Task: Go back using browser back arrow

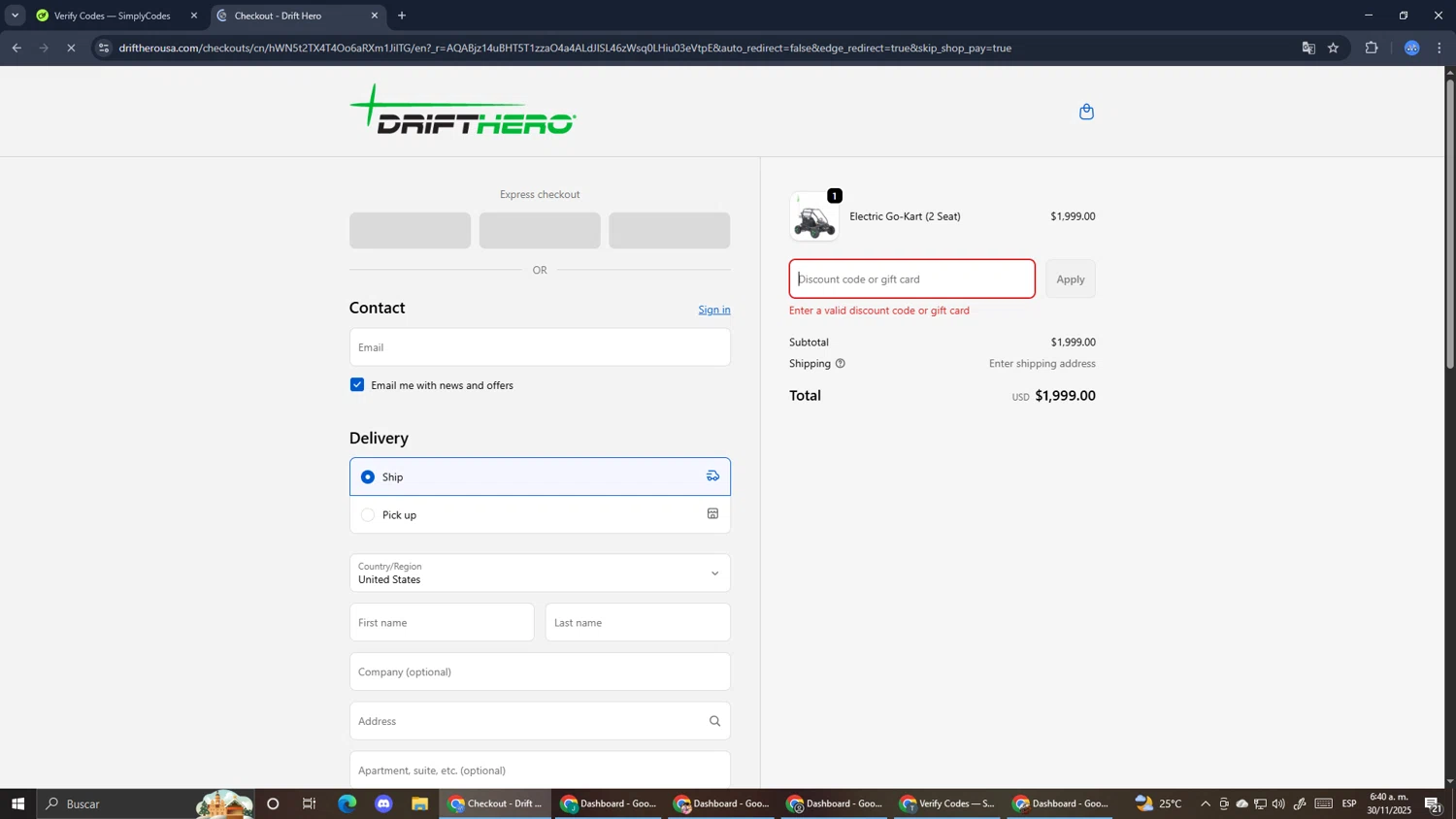Action: click(17, 48)
